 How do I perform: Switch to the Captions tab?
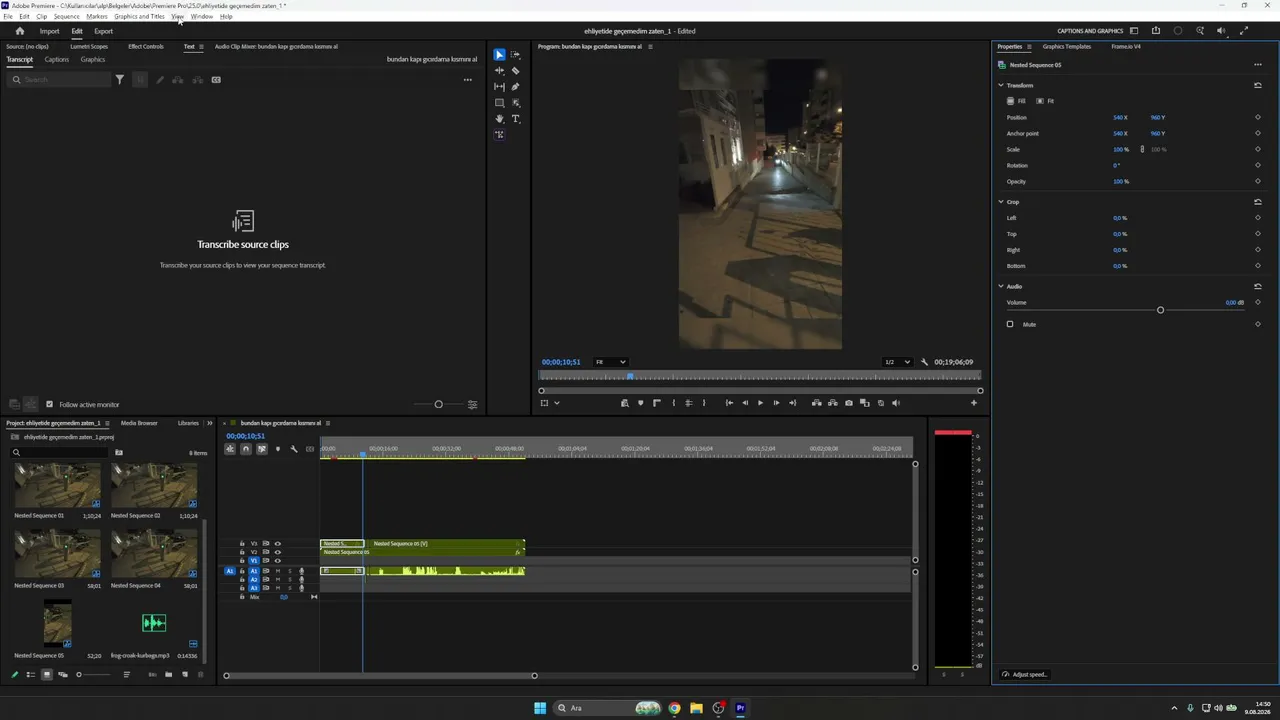57,60
